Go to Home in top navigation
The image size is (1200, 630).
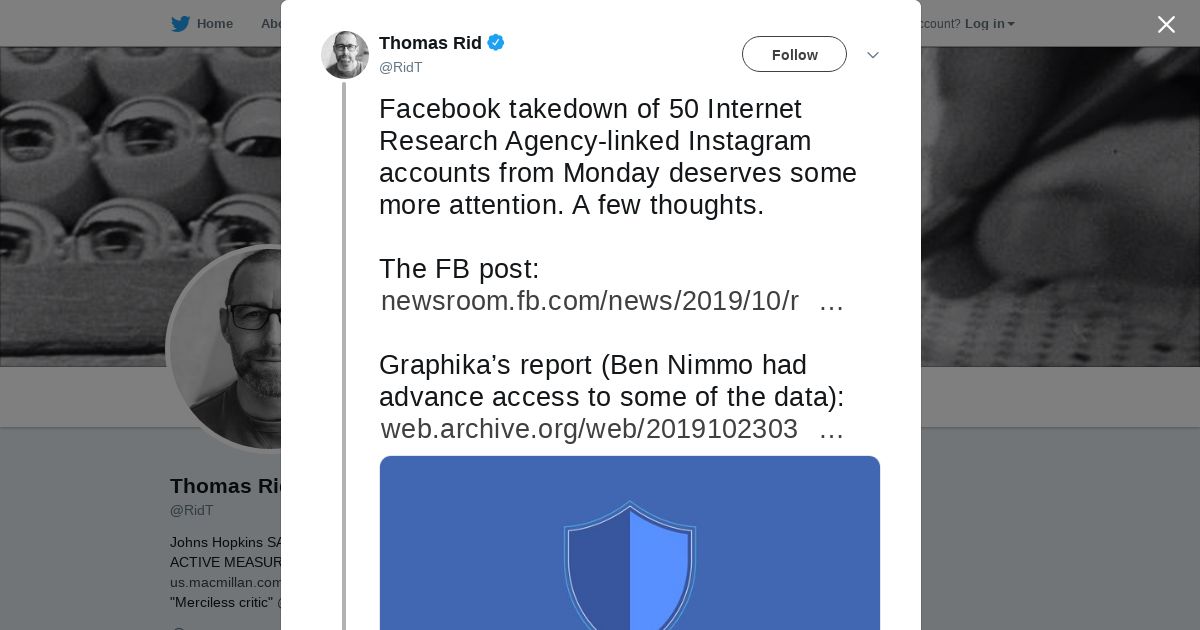(214, 24)
